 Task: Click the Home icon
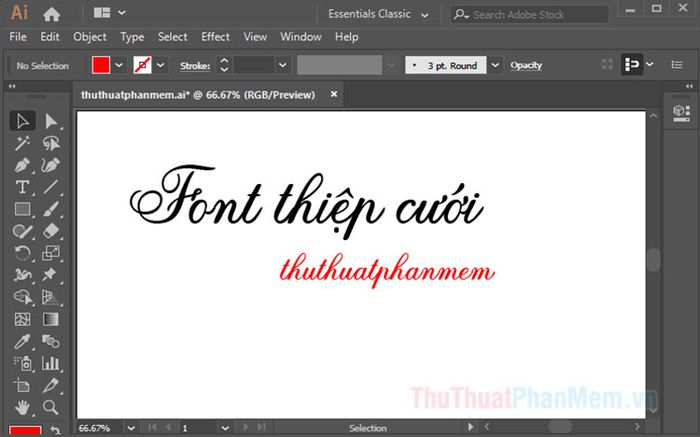coord(51,14)
